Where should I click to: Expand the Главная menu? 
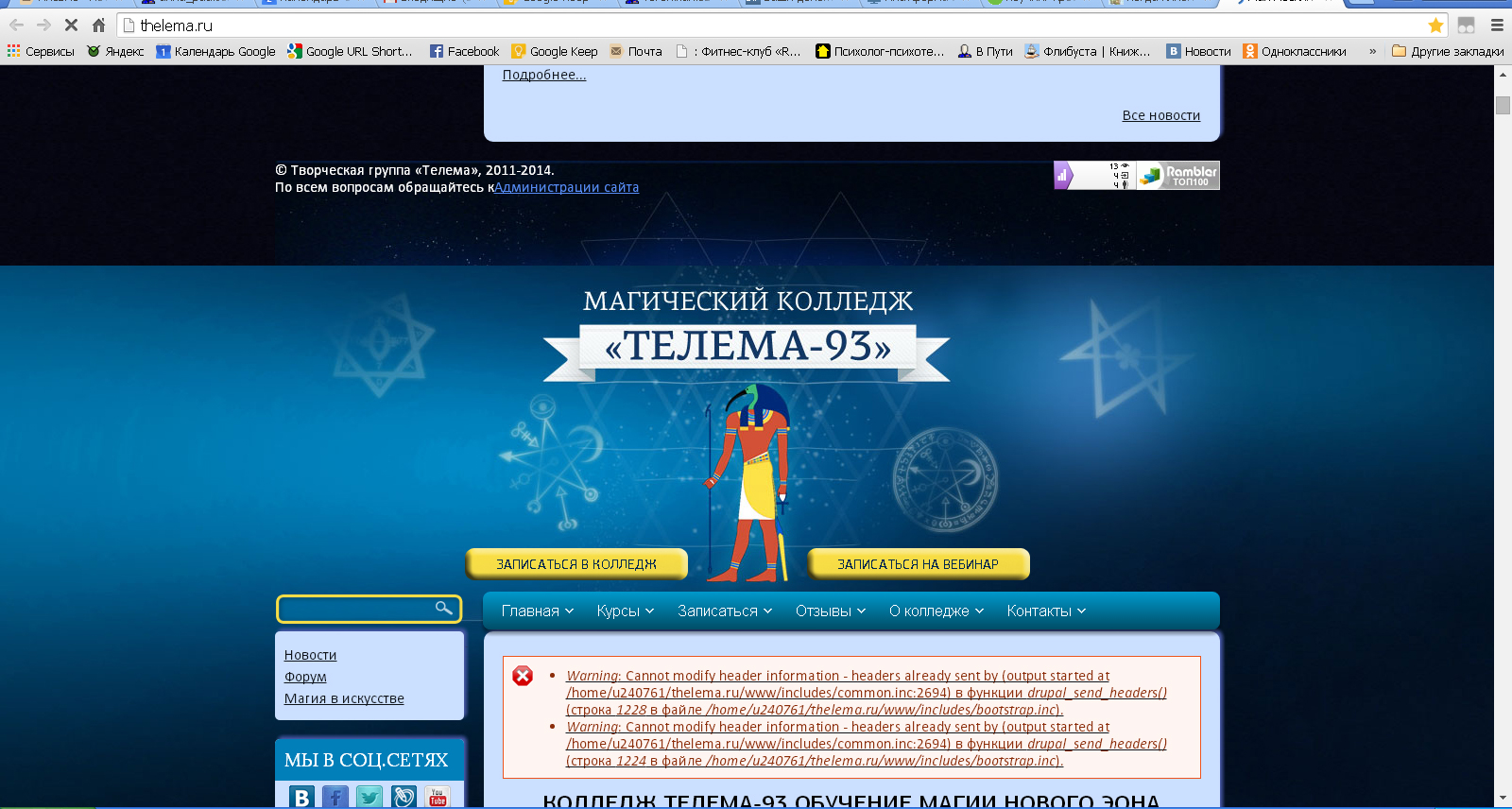click(538, 611)
